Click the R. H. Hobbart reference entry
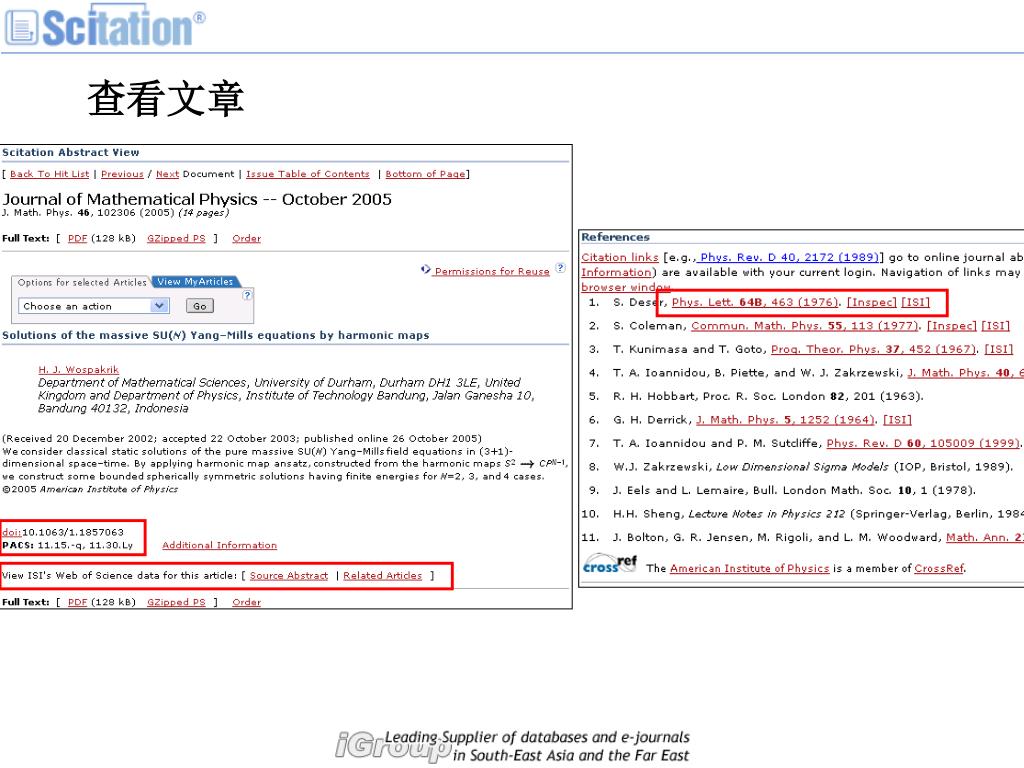Image resolution: width=1024 pixels, height=768 pixels. point(767,396)
